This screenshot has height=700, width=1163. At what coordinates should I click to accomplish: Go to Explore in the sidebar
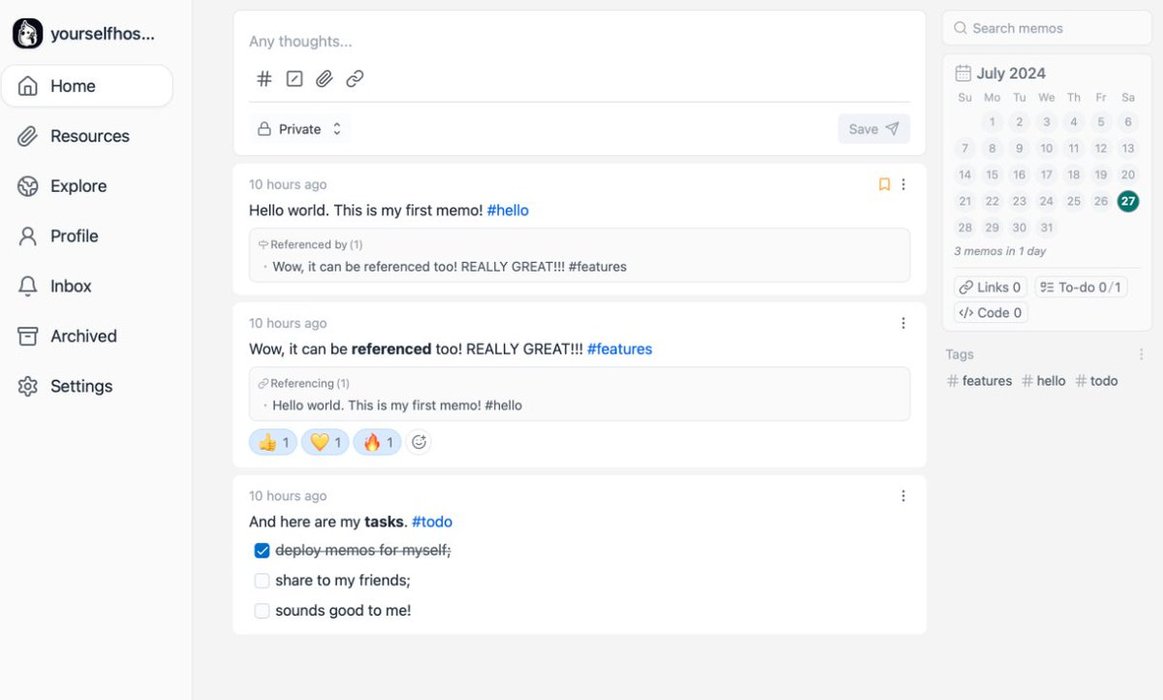78,186
